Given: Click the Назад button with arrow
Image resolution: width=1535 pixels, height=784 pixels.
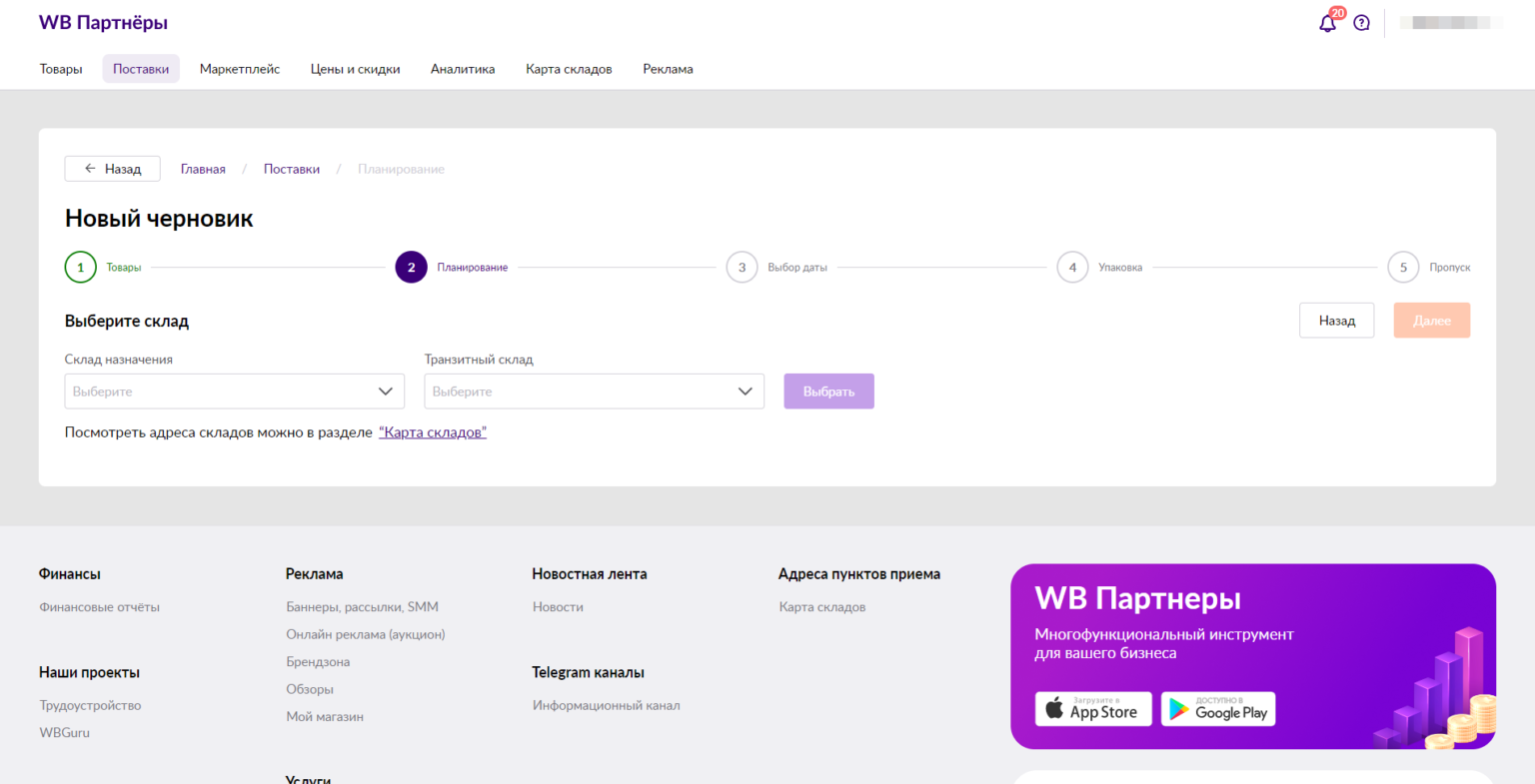Looking at the screenshot, I should 113,169.
